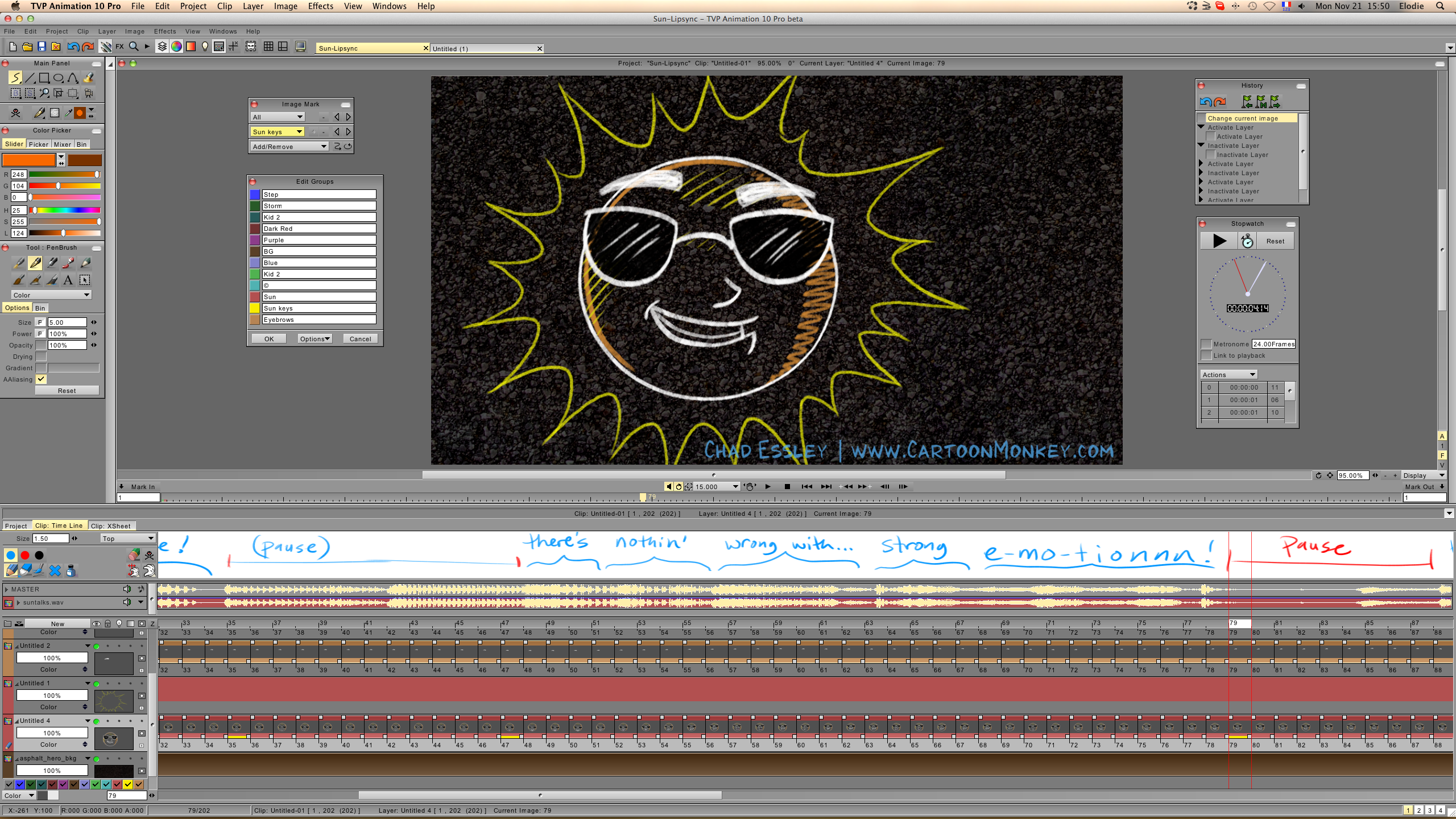This screenshot has width=1456, height=819.
Task: Select the freehand stroke tool in Main Panel
Action: [x=15, y=78]
